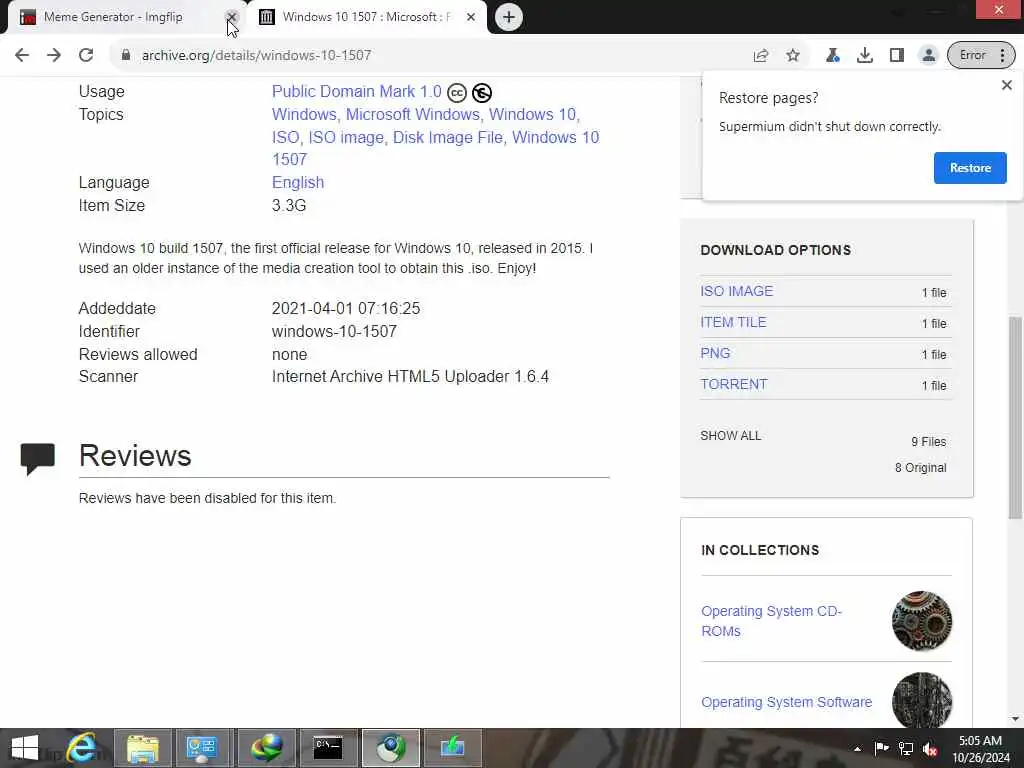Click SHOW ALL download files
Image resolution: width=1024 pixels, height=768 pixels.
coord(731,436)
